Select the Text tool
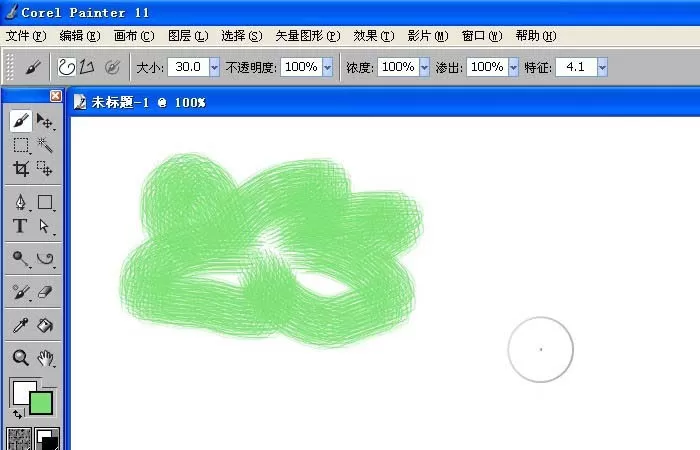 [20, 226]
